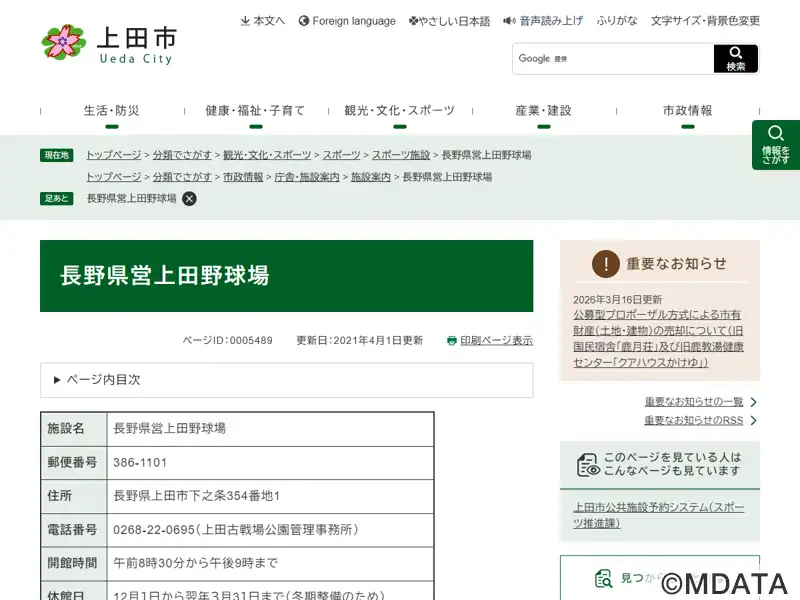Remove 長野県営上田野球場 from footprint history

[x=189, y=198]
